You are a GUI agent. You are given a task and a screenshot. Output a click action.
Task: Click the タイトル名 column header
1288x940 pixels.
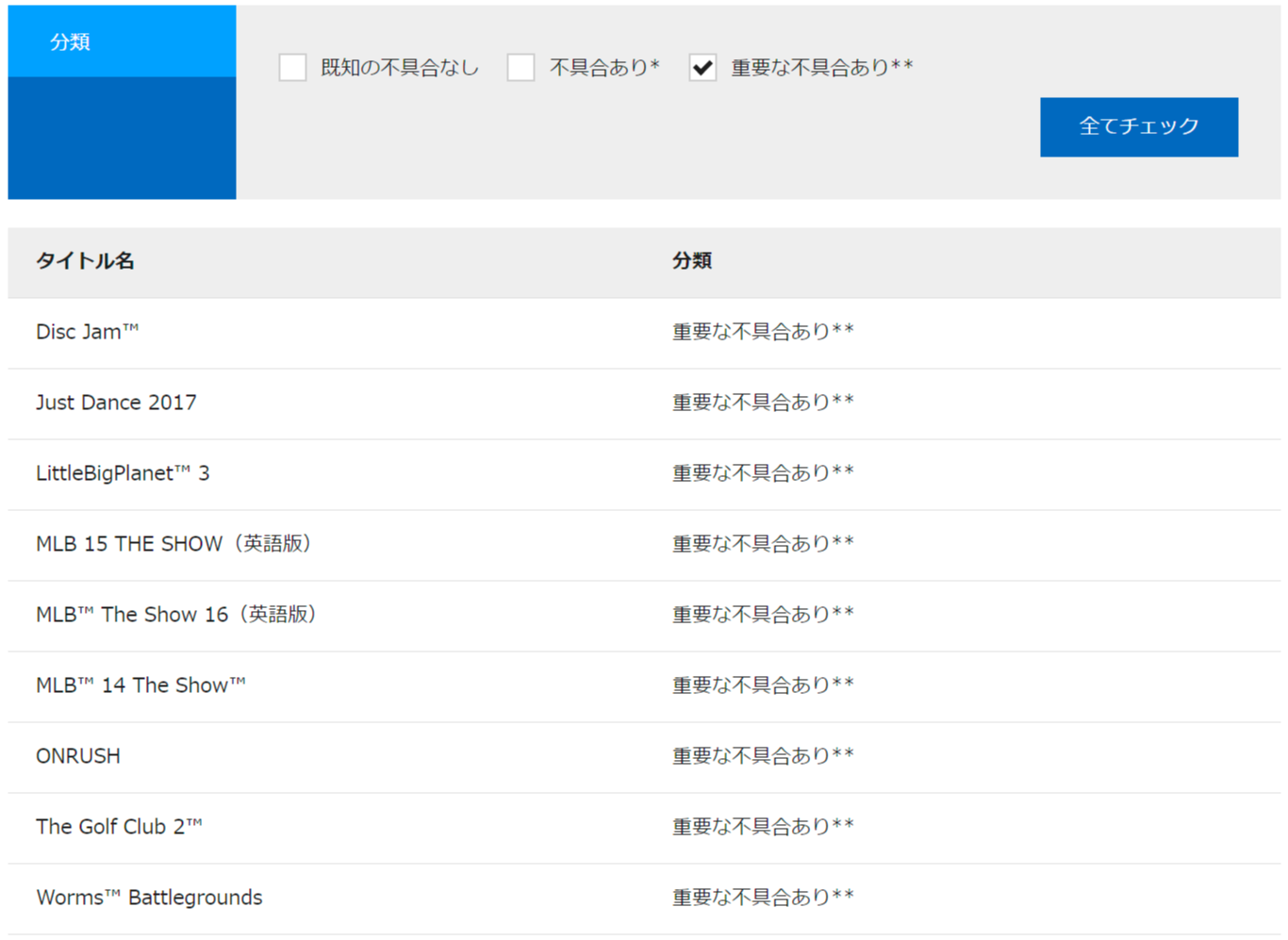(83, 261)
